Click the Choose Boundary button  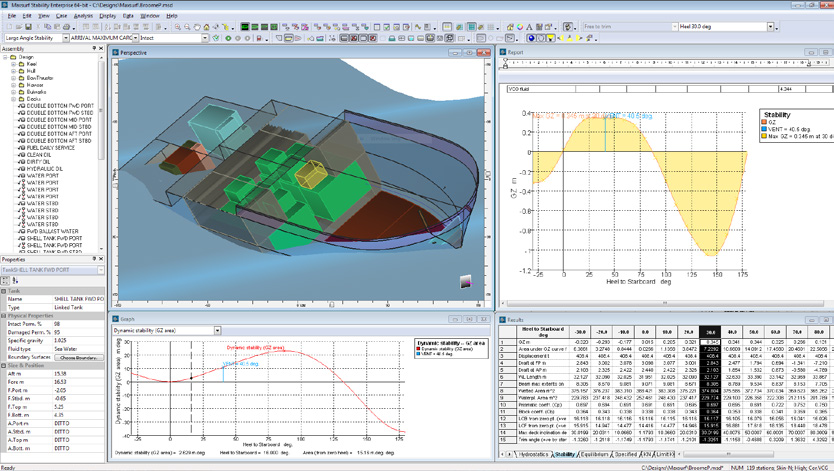[79, 358]
